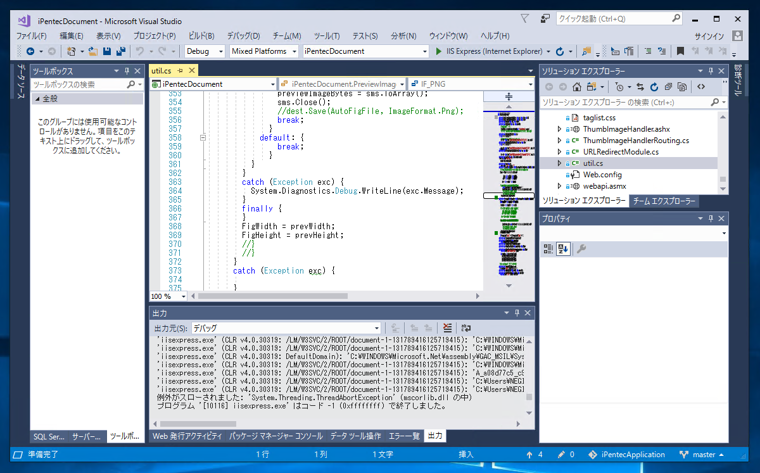Open the ビルド(B) menu

pos(201,36)
